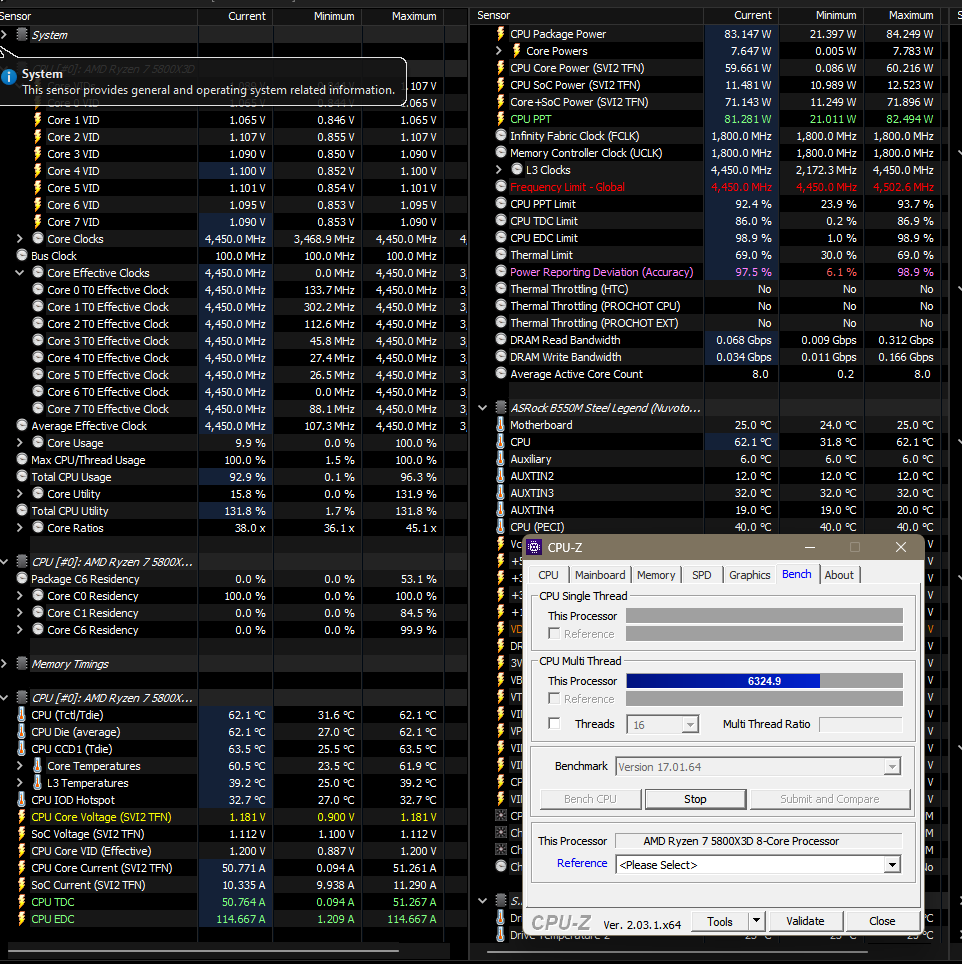Open the About tab in CPU-Z
The width and height of the screenshot is (962, 964).
[x=839, y=575]
